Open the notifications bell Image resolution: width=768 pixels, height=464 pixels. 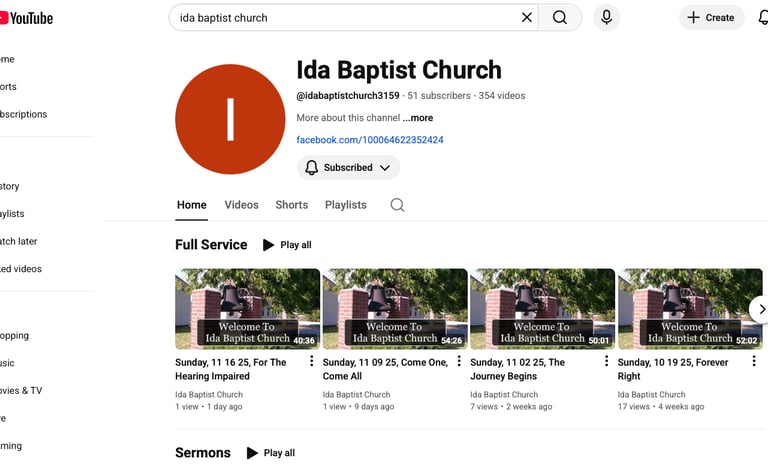(760, 17)
